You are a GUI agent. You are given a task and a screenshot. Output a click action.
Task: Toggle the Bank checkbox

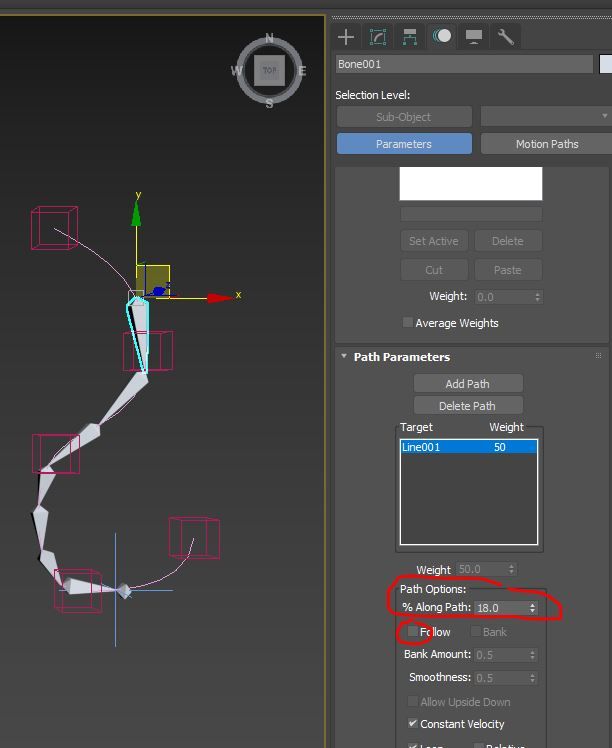(476, 632)
